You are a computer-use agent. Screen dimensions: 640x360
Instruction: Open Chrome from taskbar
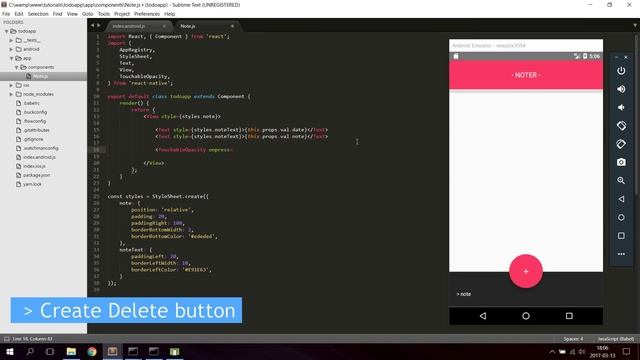click(x=92, y=351)
